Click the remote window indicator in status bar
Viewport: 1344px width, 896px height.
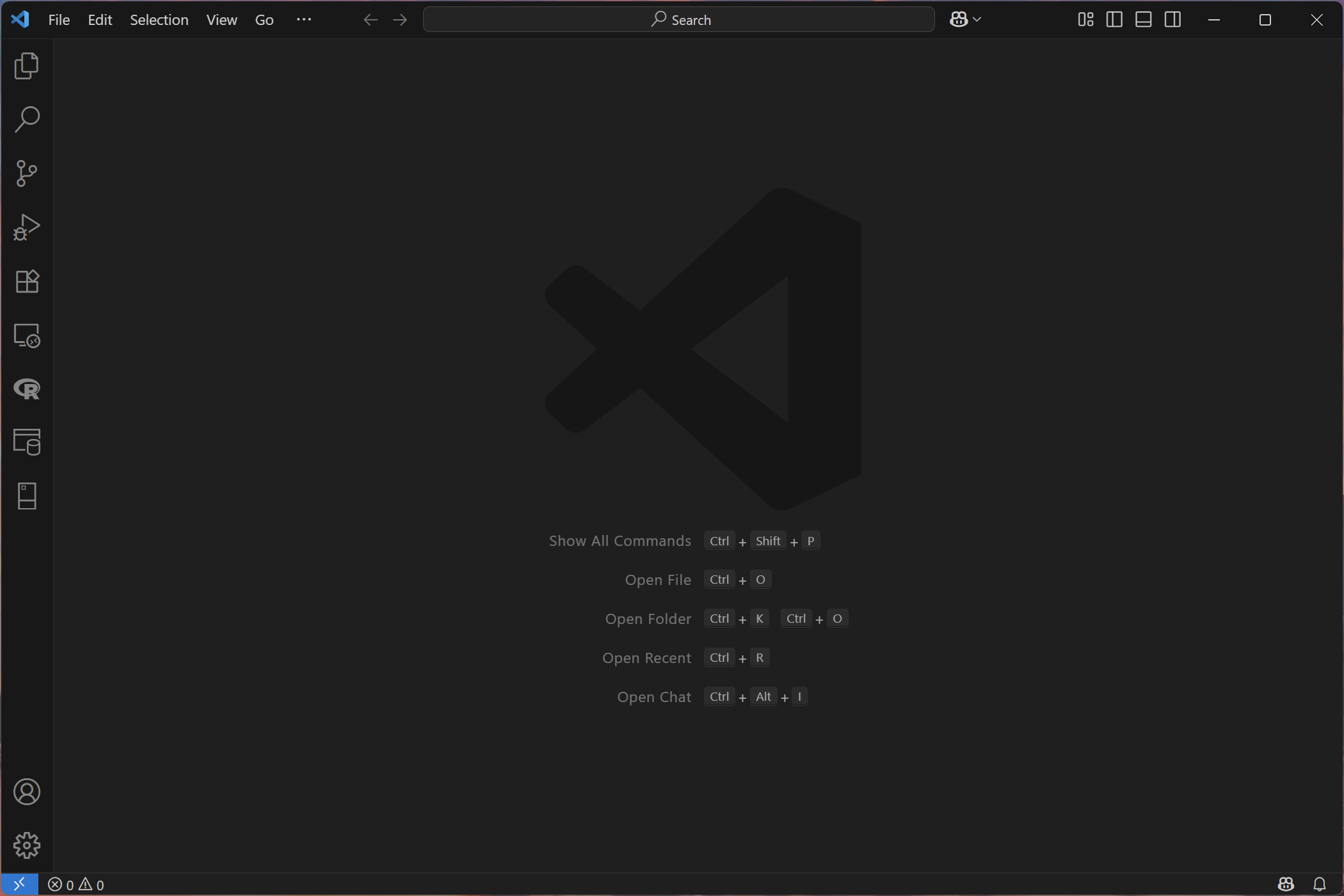(19, 884)
